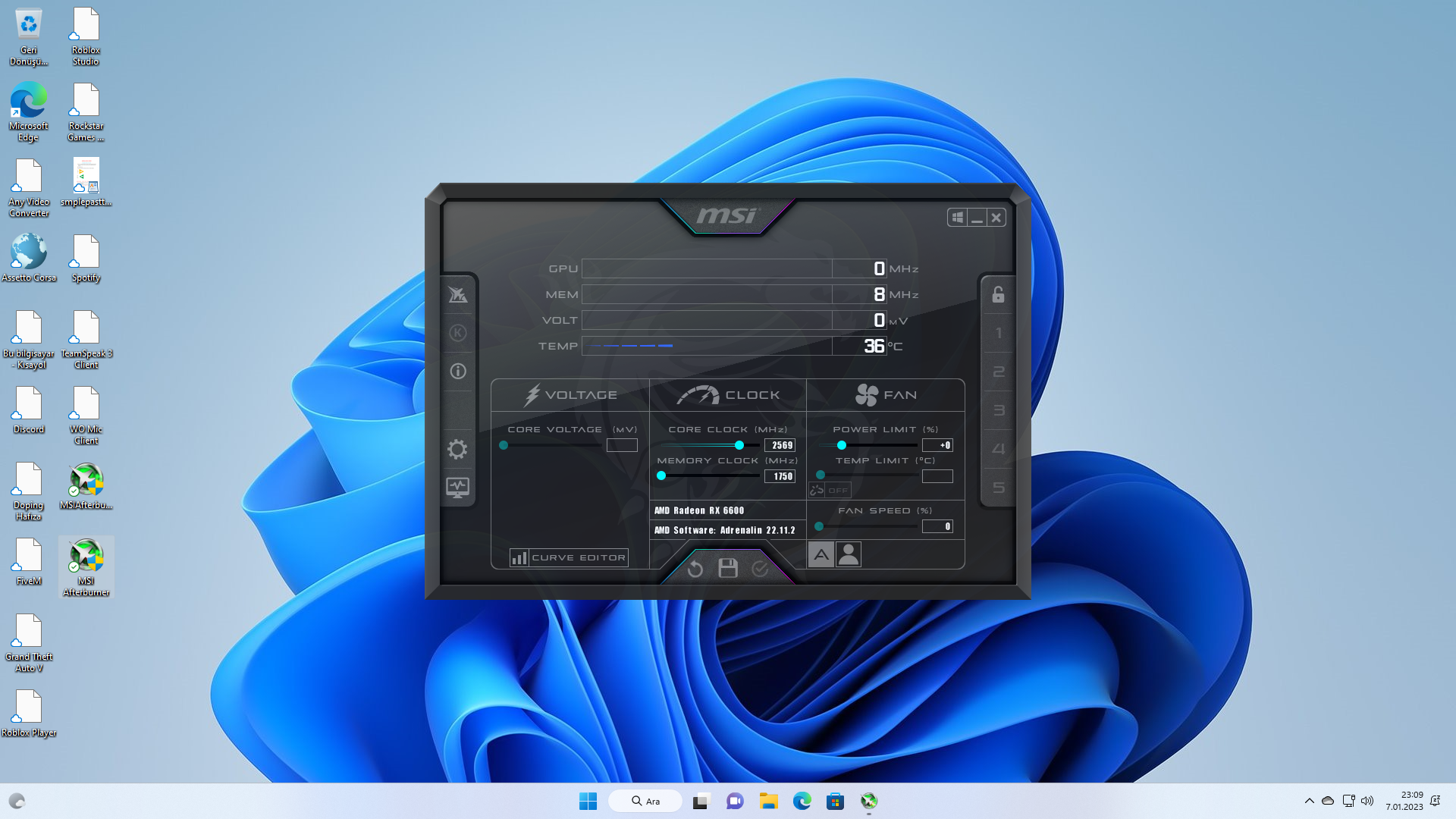This screenshot has width=1456, height=819.
Task: Toggle user-defined fan control icon
Action: point(849,555)
